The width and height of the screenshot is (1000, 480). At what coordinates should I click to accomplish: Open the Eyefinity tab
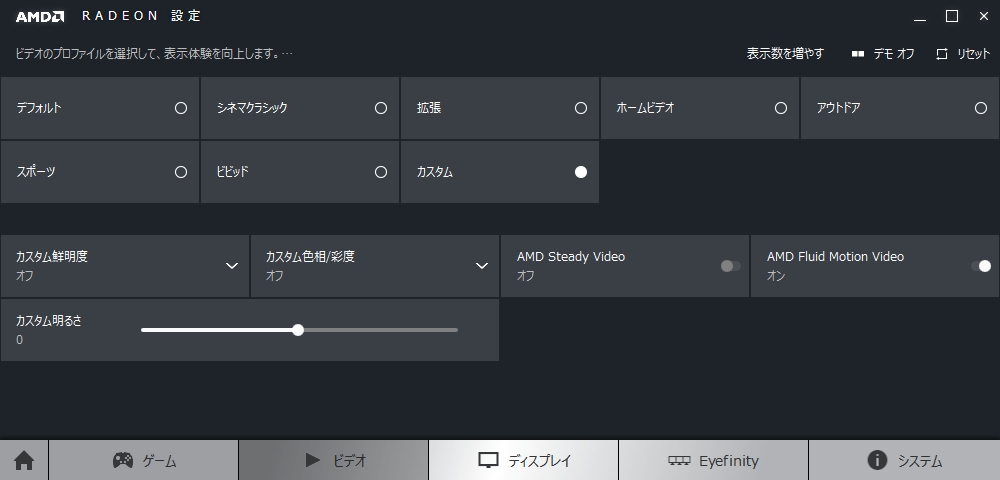(x=714, y=460)
